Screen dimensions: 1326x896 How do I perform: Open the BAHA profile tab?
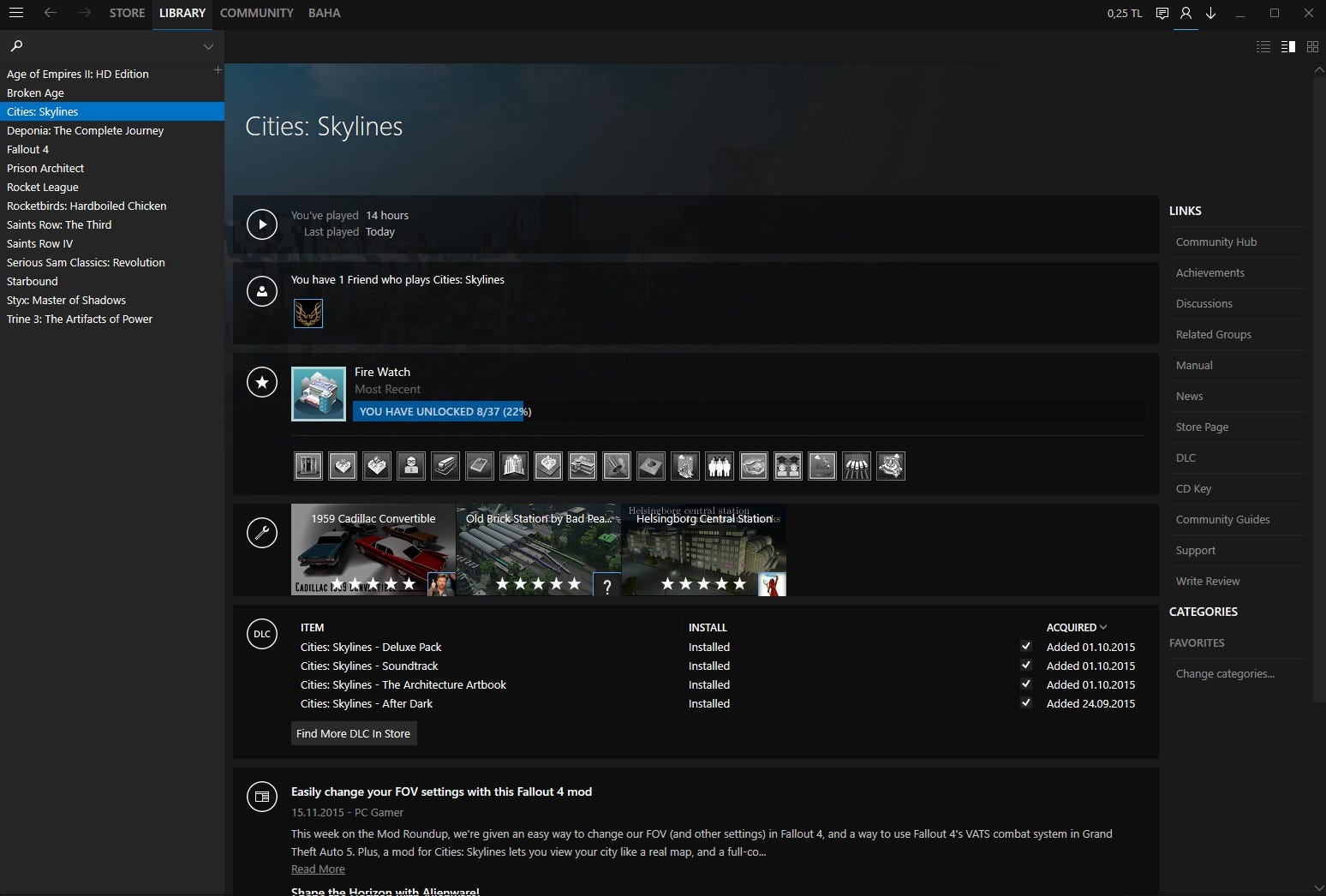coord(325,13)
